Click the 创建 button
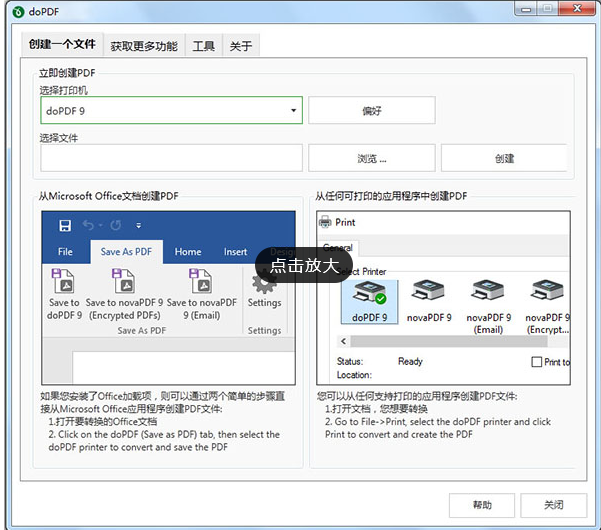 tap(504, 158)
